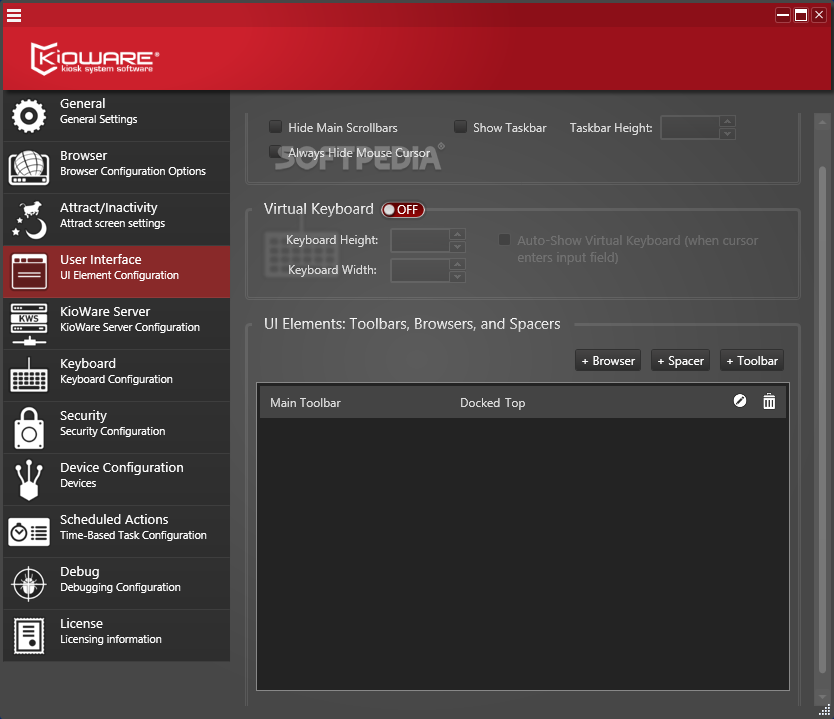Increase Keyboard Height value

[457, 234]
